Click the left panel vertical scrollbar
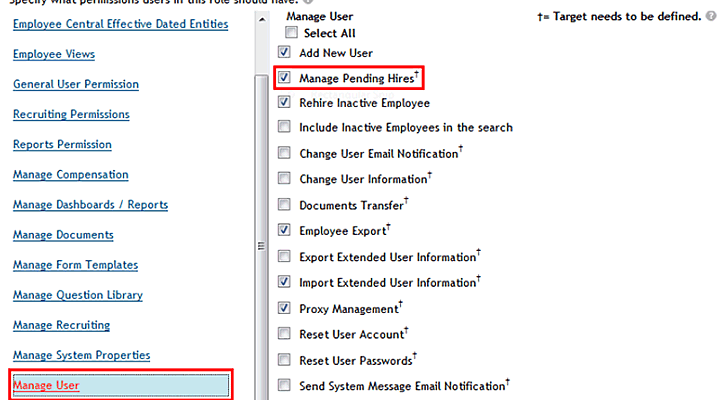Viewport: 725px width, 400px height. click(247, 200)
